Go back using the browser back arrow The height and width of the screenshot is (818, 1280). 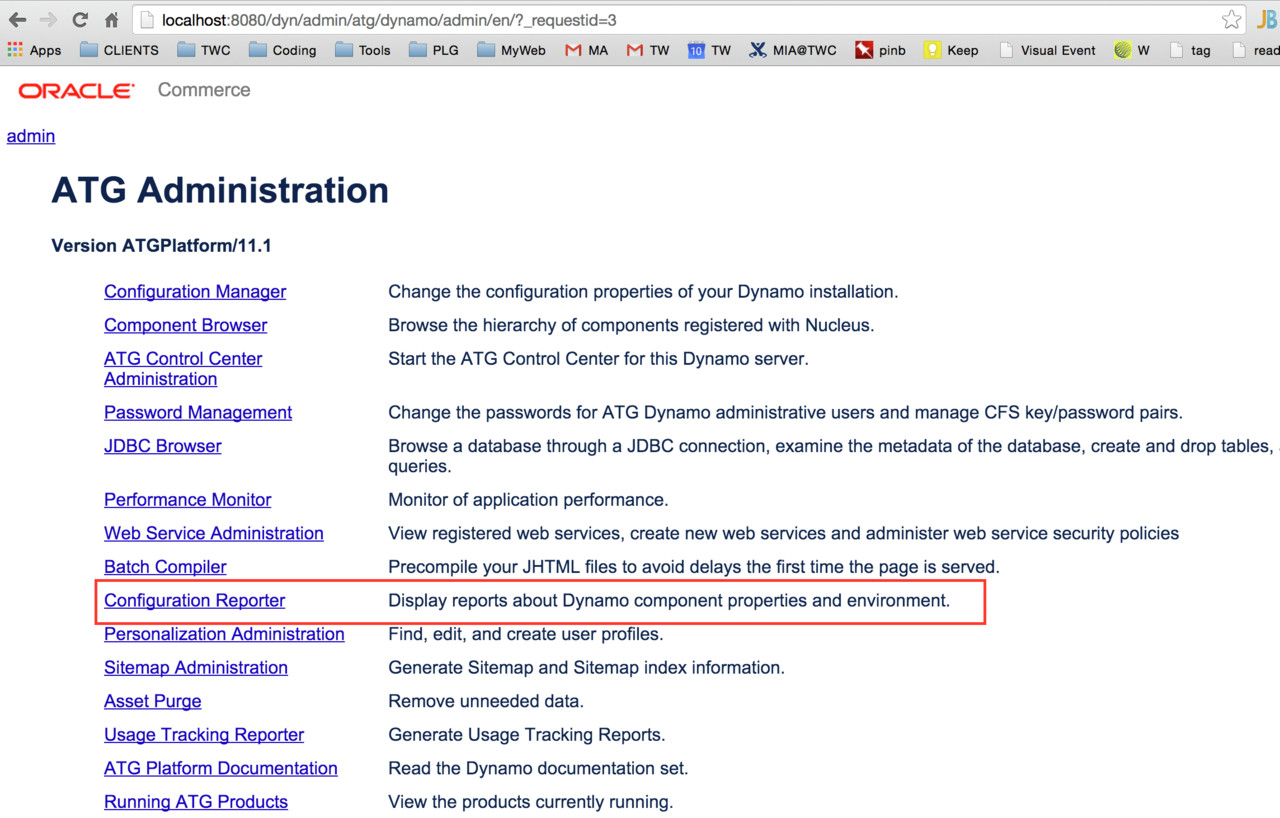pos(18,20)
